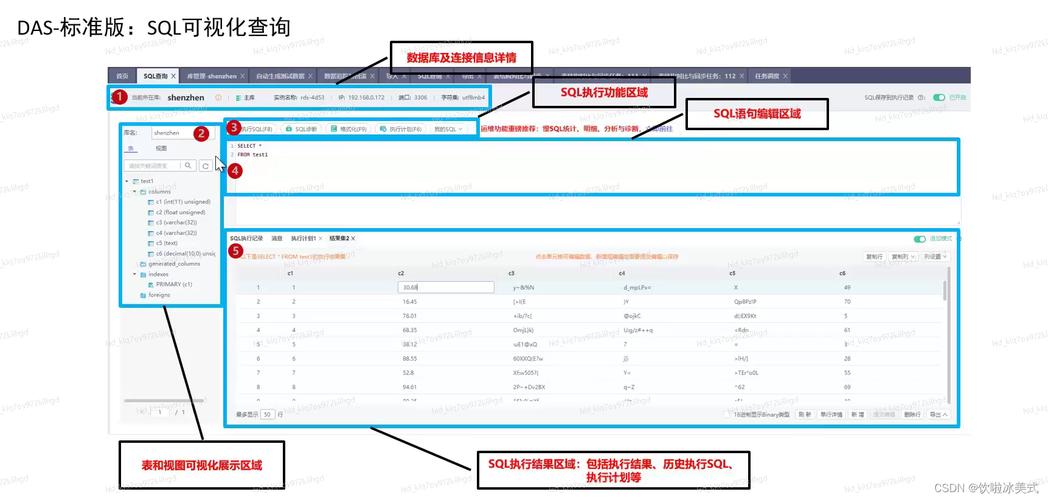This screenshot has height=500, width=1048.
Task: Collapse the indexes node in tree
Action: pyautogui.click(x=134, y=274)
